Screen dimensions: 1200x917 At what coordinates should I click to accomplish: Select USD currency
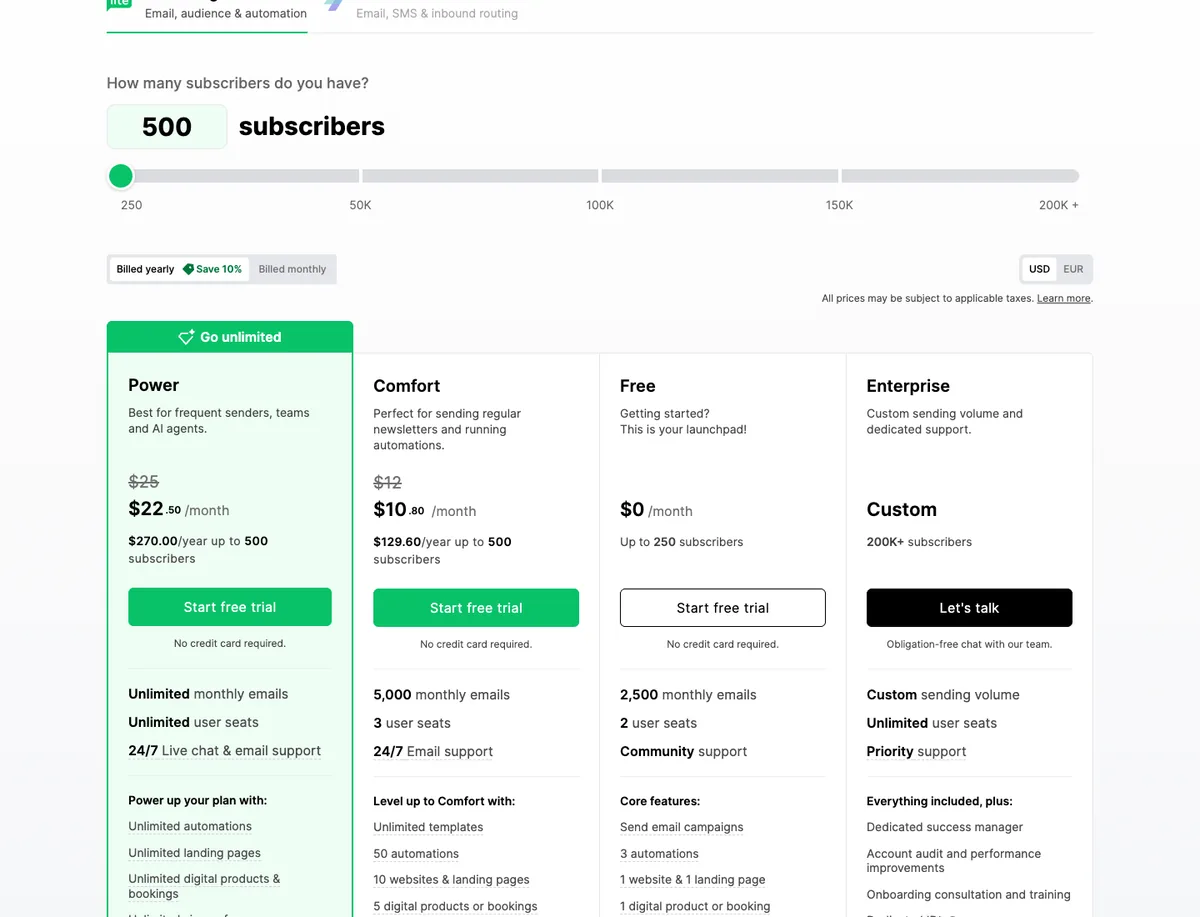pos(1039,269)
